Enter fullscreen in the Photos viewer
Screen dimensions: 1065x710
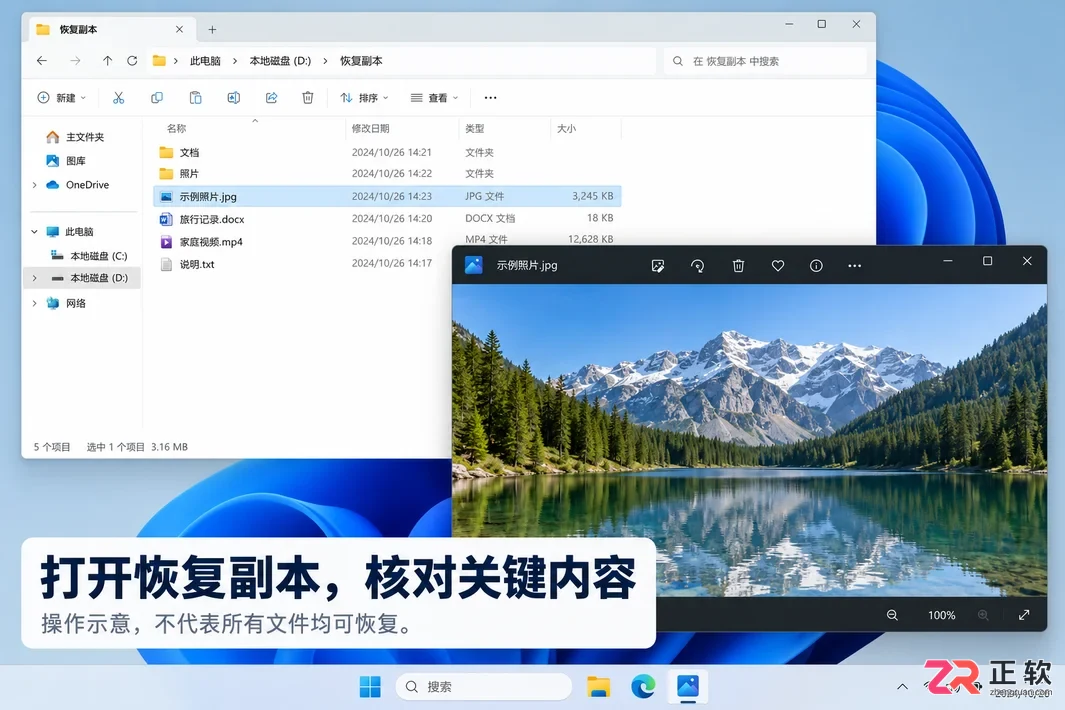tap(1024, 615)
